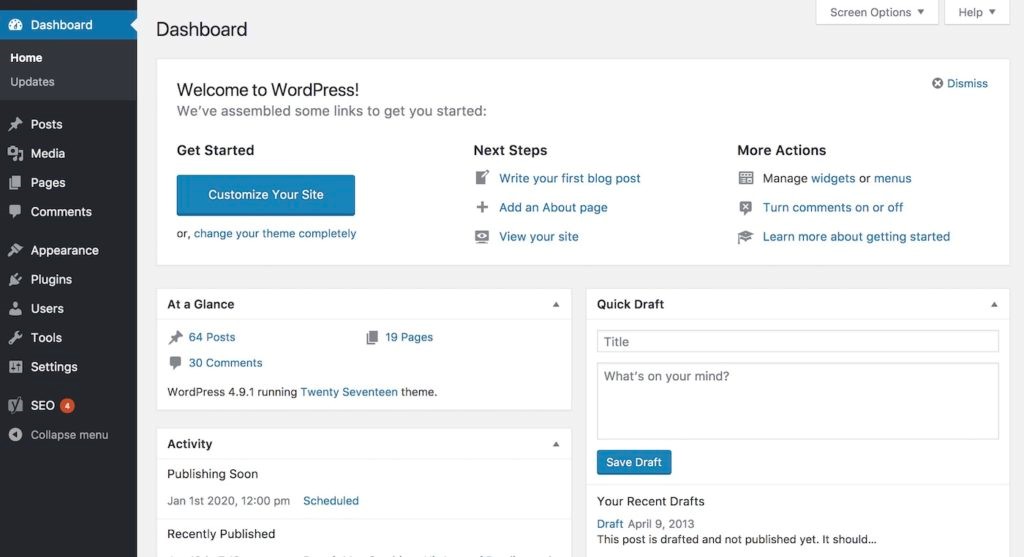
Task: Open the Settings menu item
Action: coord(54,367)
